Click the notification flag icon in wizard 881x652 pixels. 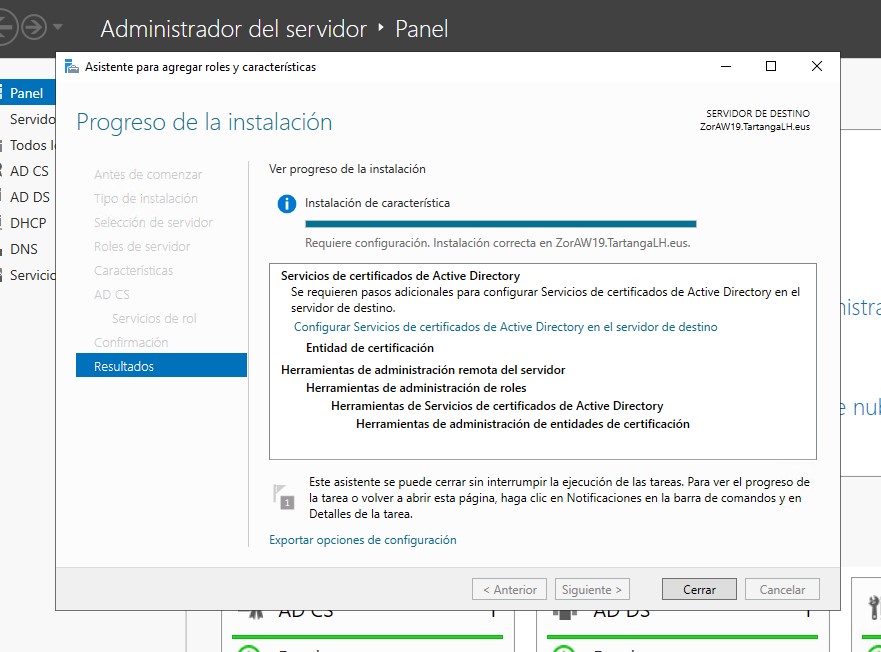(x=284, y=497)
